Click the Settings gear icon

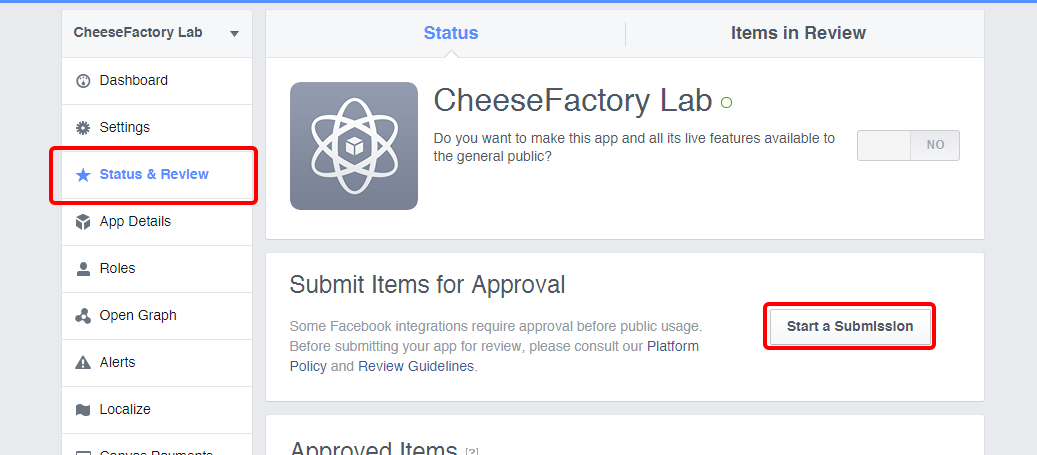click(x=83, y=128)
